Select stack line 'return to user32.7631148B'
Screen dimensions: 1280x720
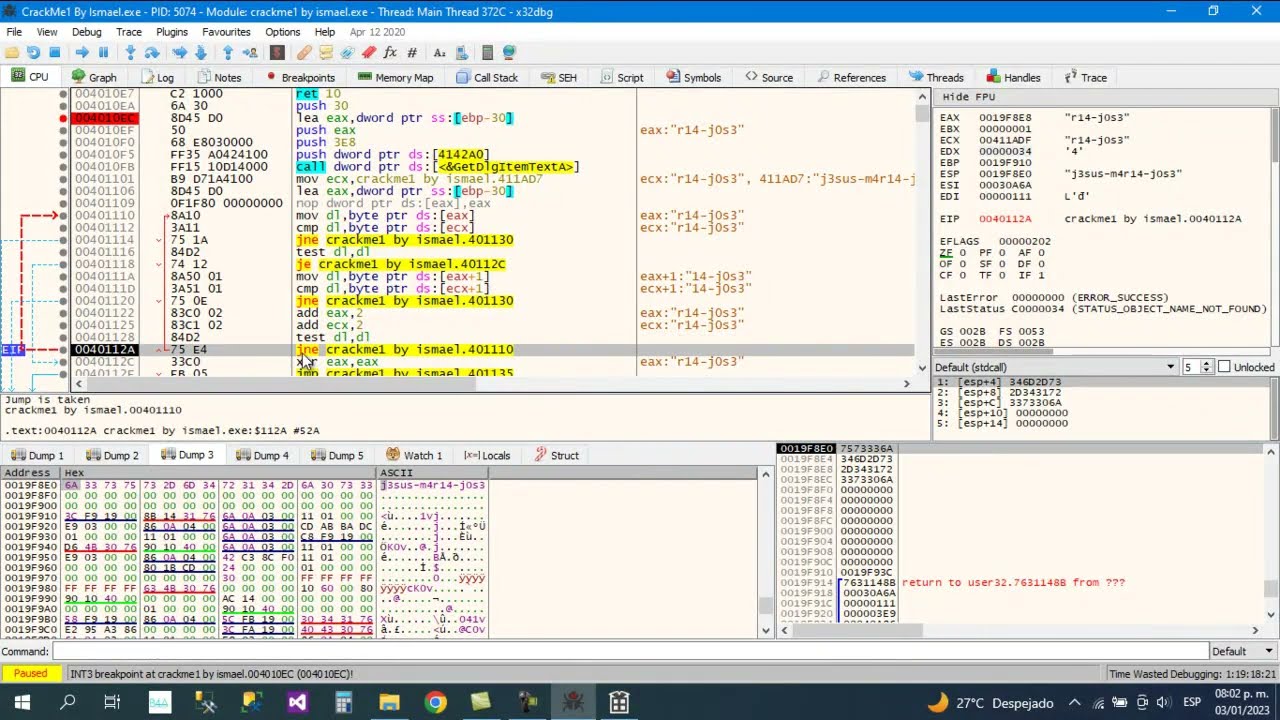tap(1013, 582)
